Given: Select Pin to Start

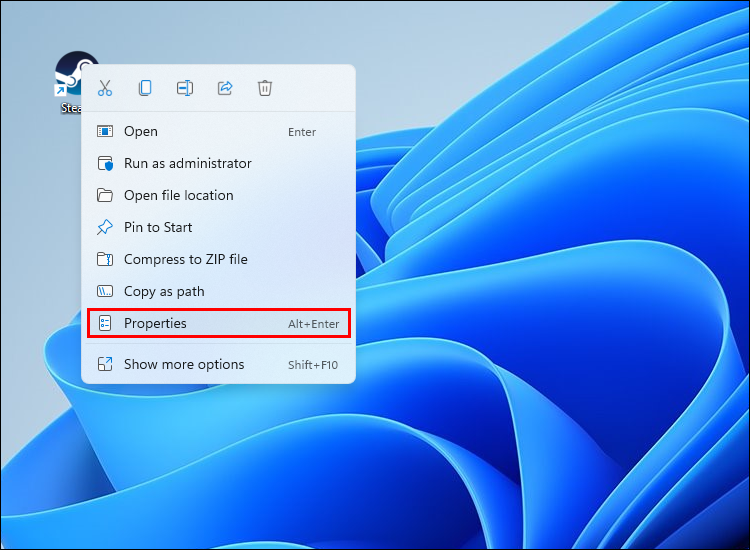Looking at the screenshot, I should [x=219, y=228].
